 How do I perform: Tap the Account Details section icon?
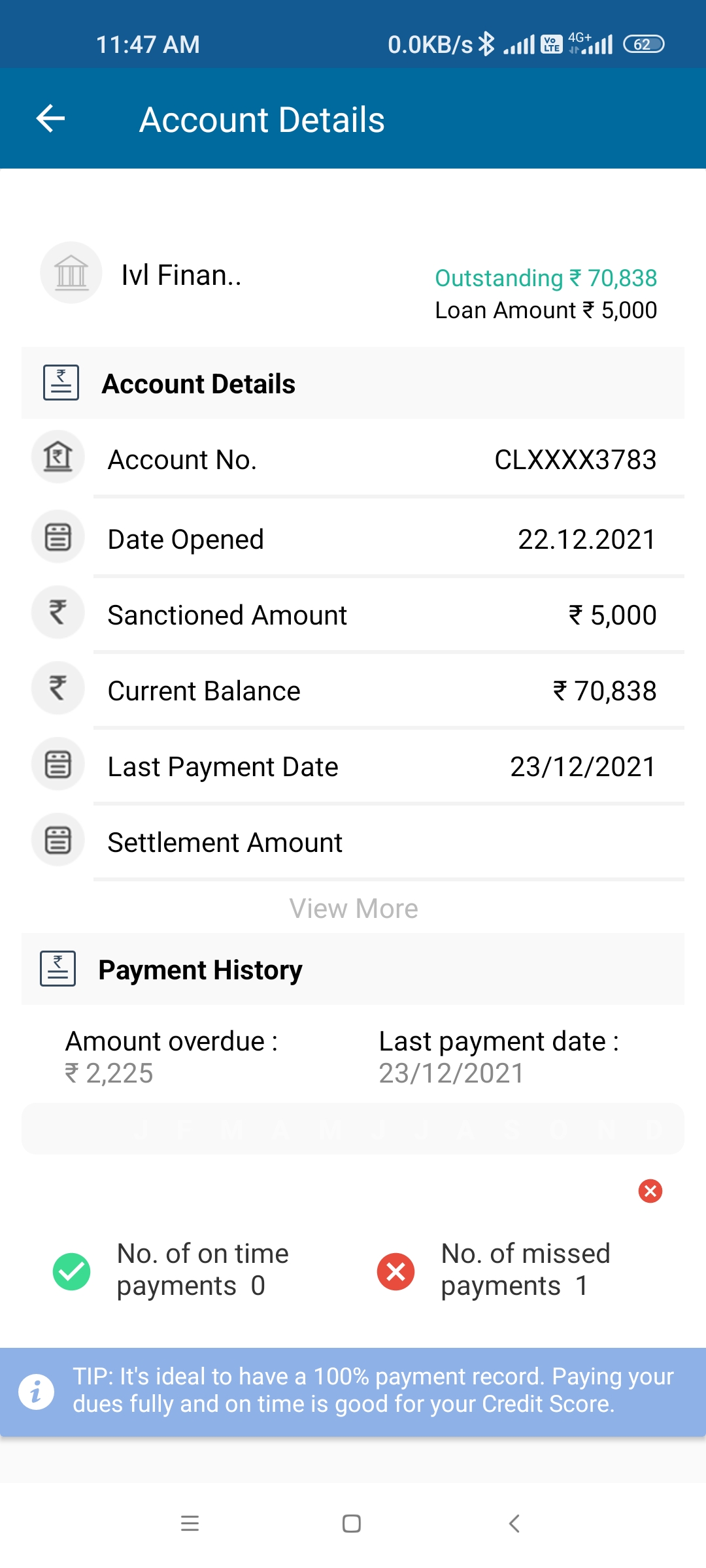click(61, 383)
